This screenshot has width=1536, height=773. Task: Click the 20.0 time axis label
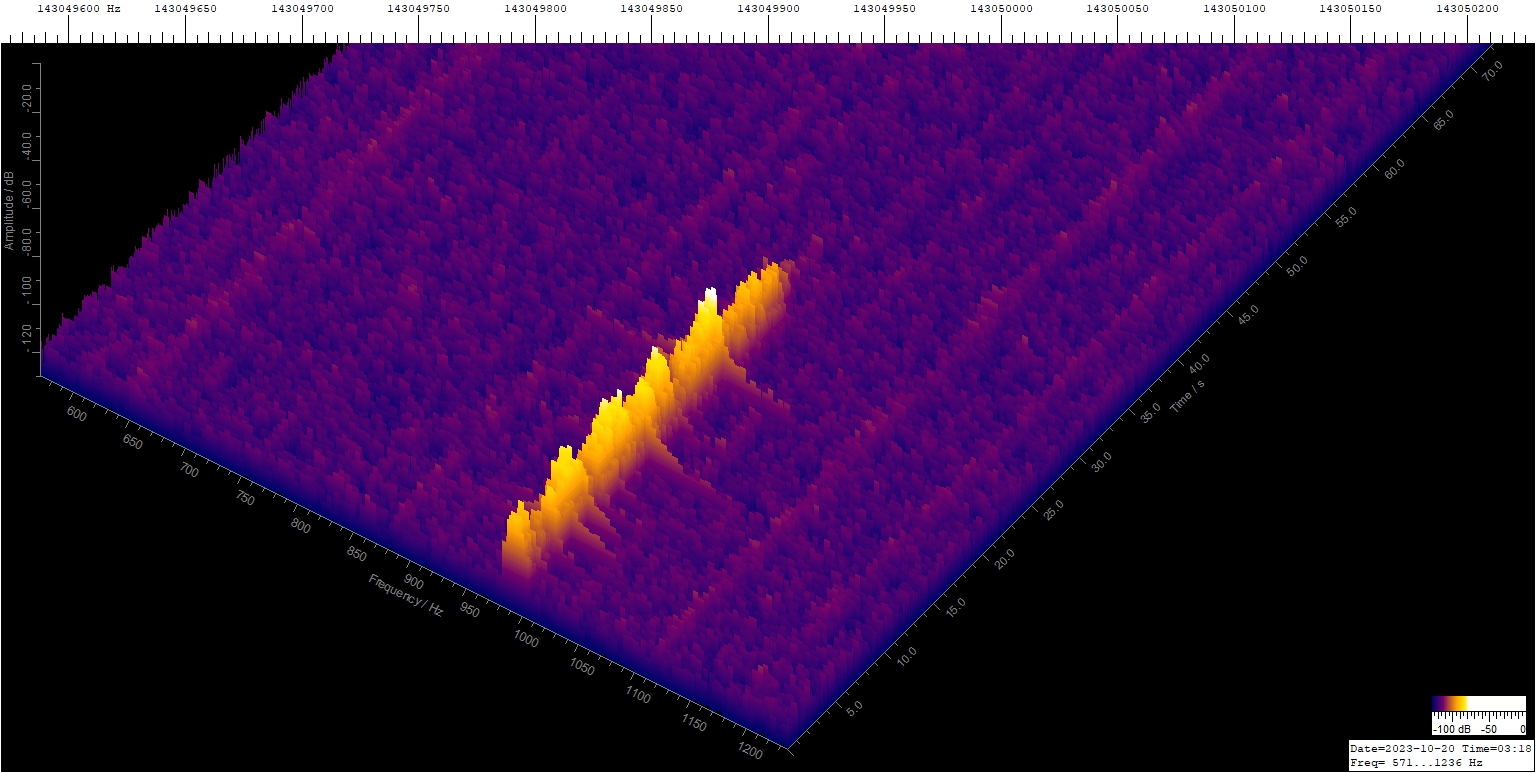[1004, 559]
